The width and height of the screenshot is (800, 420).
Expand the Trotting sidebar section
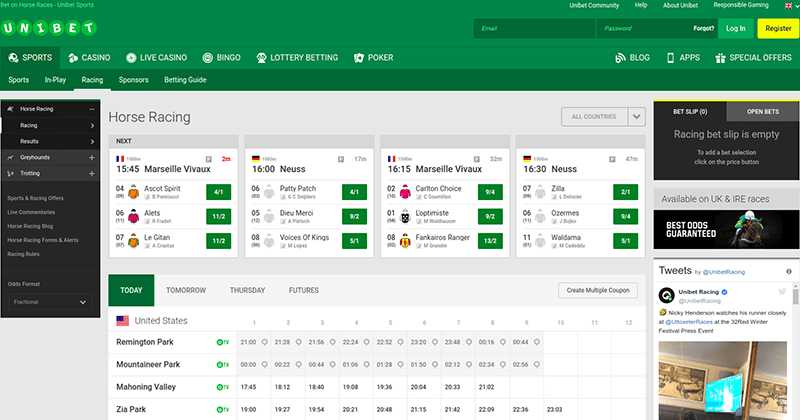coord(91,173)
